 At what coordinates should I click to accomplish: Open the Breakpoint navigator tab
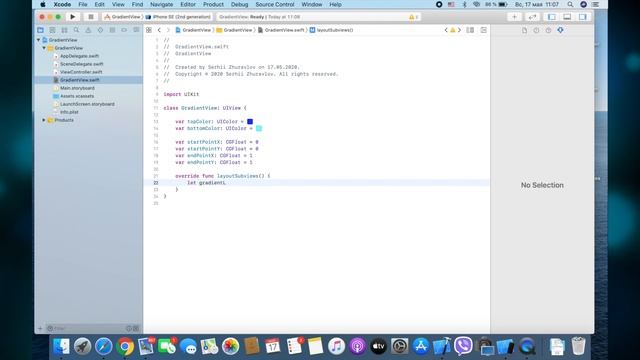[124, 30]
